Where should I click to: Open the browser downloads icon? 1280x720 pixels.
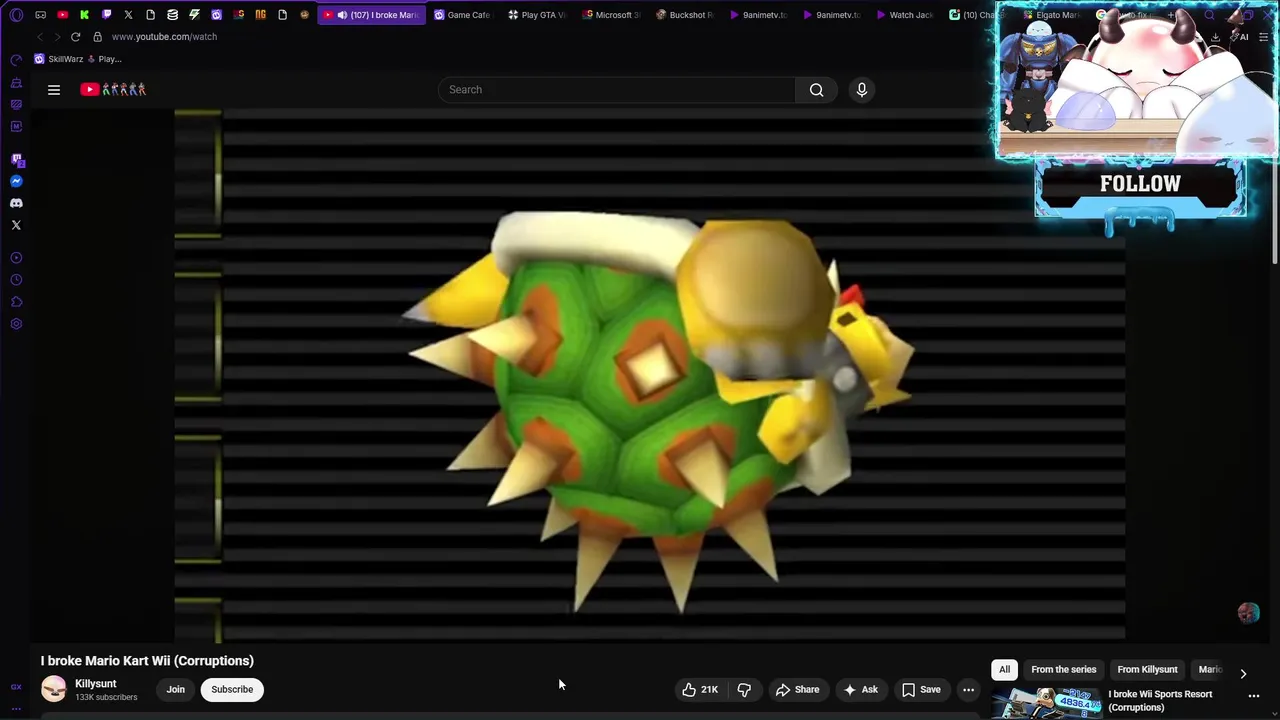tap(1215, 37)
